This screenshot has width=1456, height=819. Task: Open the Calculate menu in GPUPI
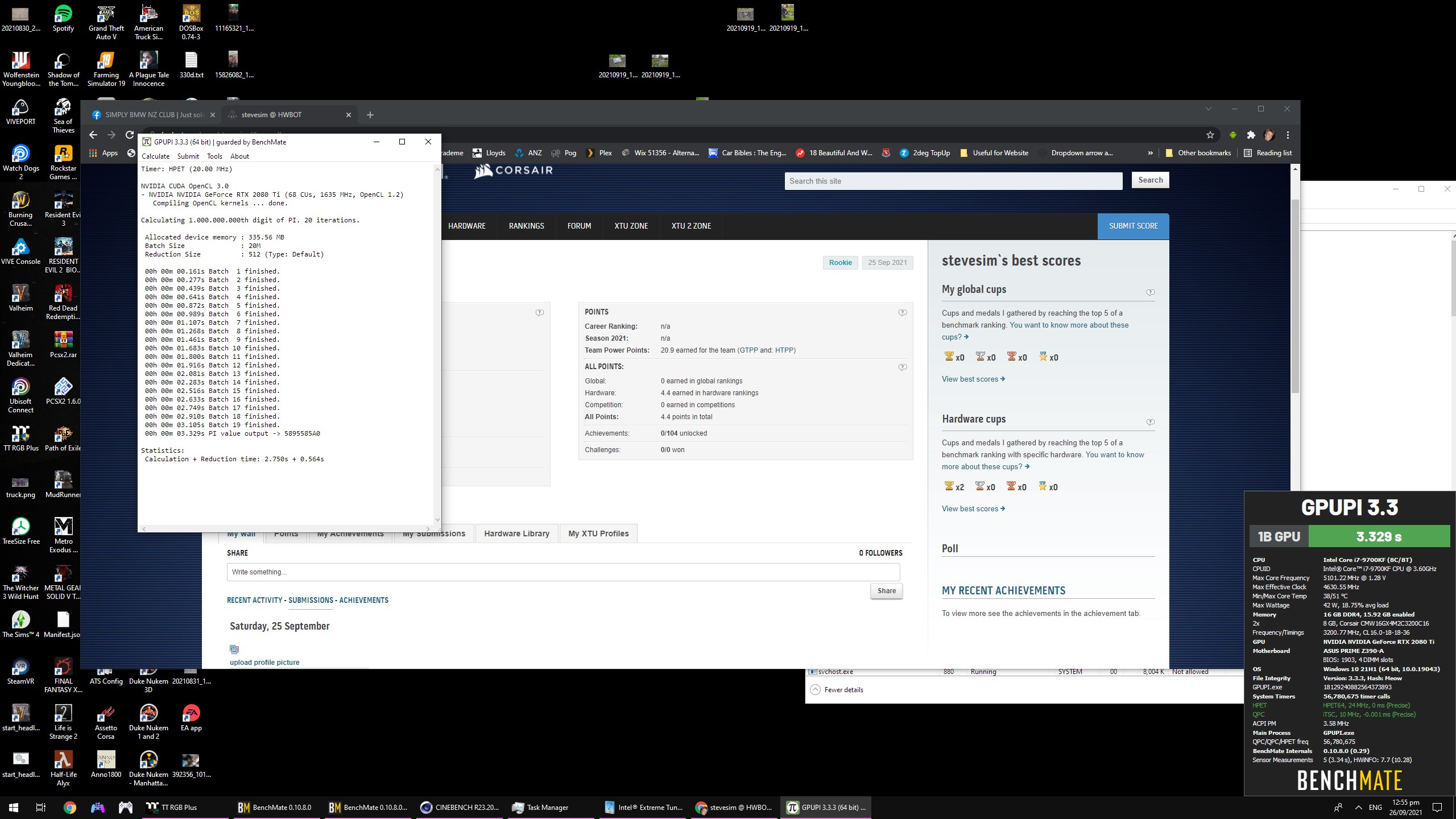[155, 156]
